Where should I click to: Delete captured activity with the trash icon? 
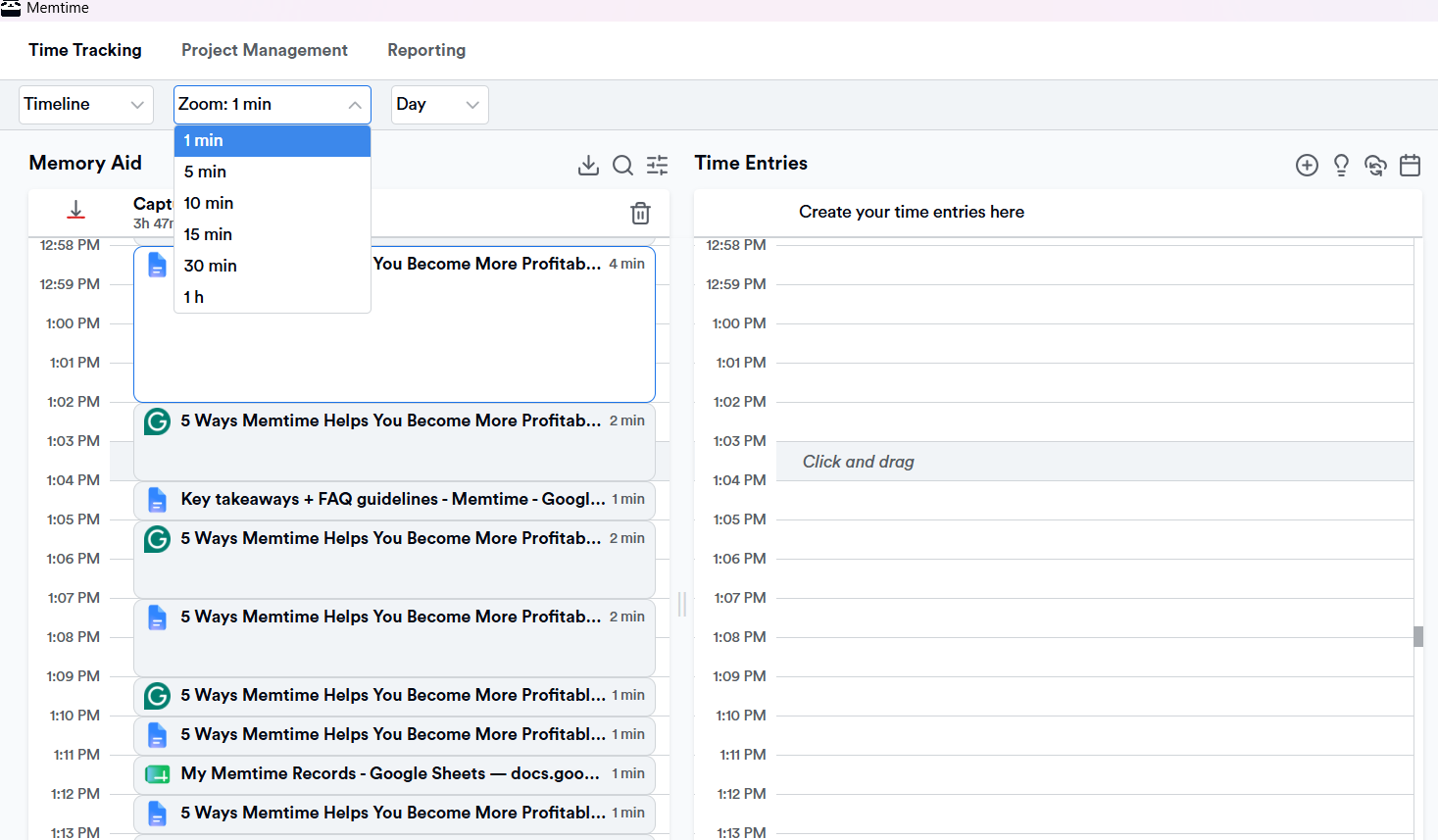(640, 213)
